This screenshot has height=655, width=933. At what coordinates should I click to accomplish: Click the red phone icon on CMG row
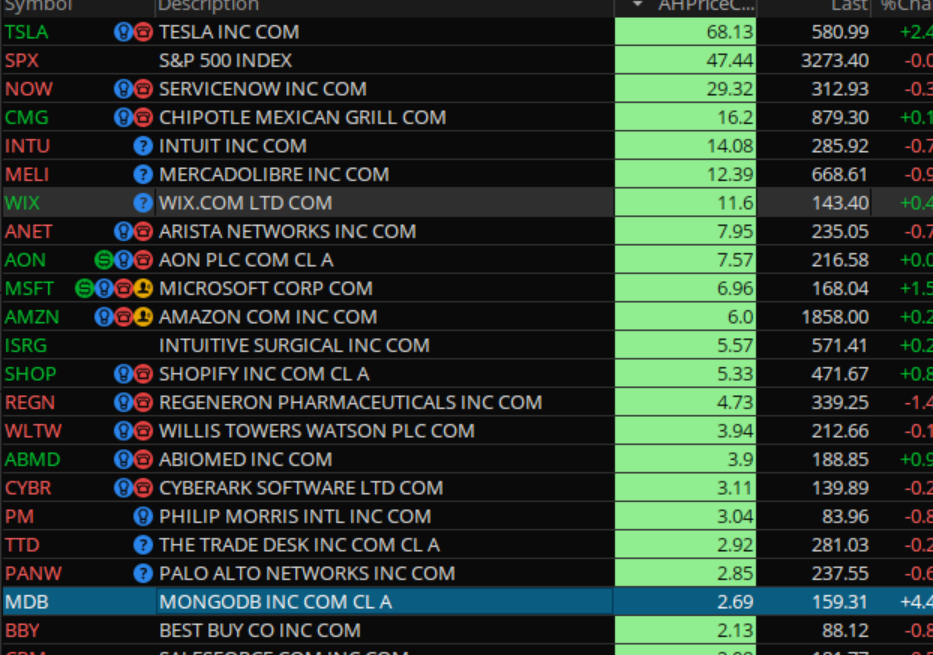pyautogui.click(x=143, y=117)
